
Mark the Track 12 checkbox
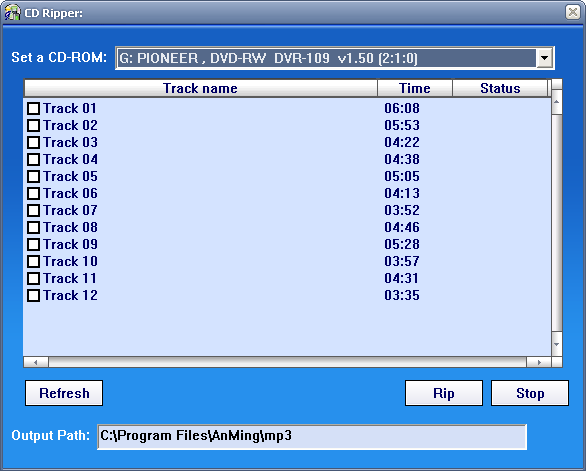34,295
